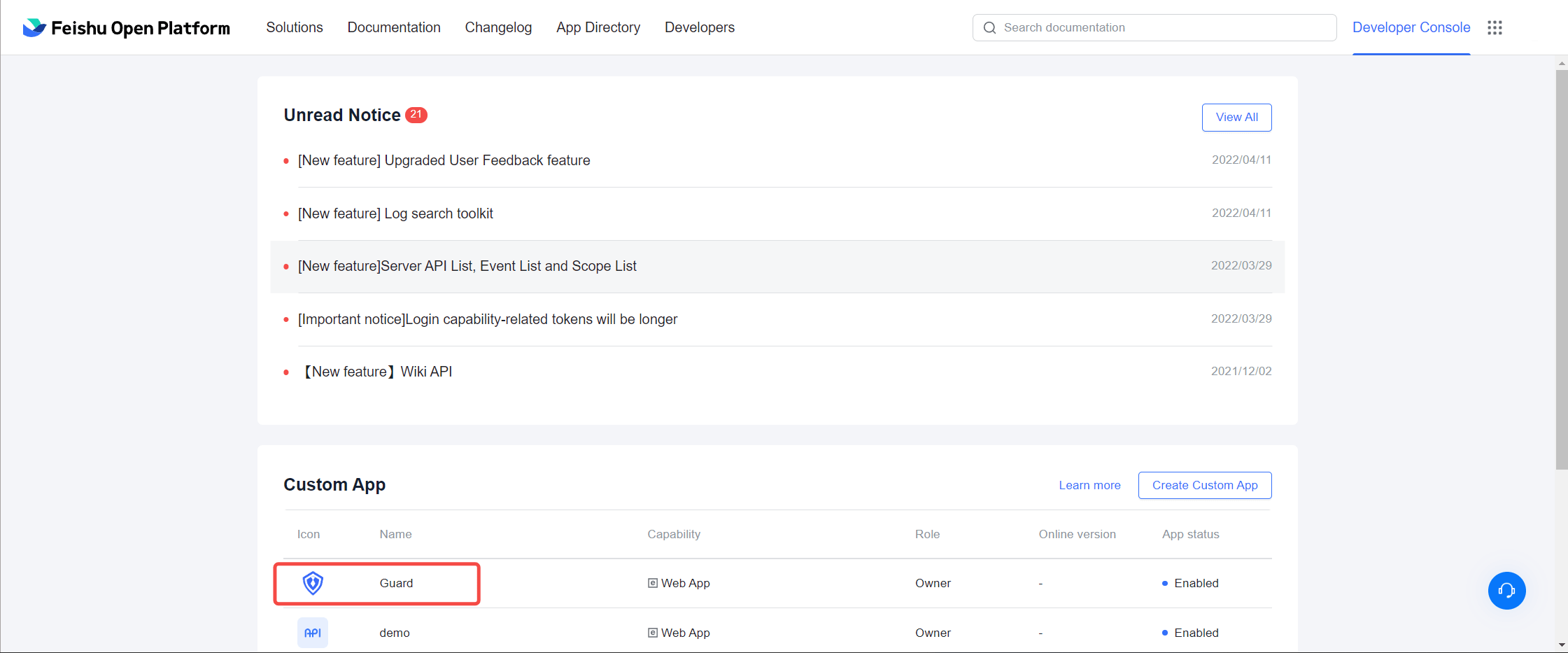Image resolution: width=1568 pixels, height=653 pixels.
Task: Open the Solutions menu
Action: tap(295, 27)
